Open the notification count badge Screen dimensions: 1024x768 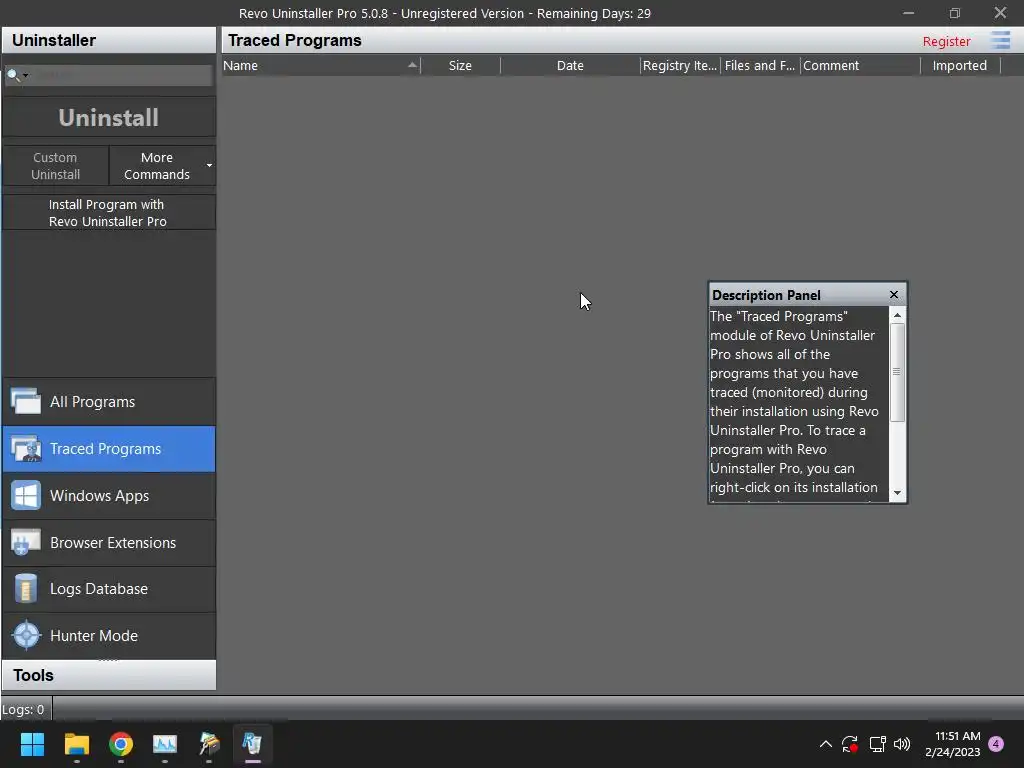point(996,744)
